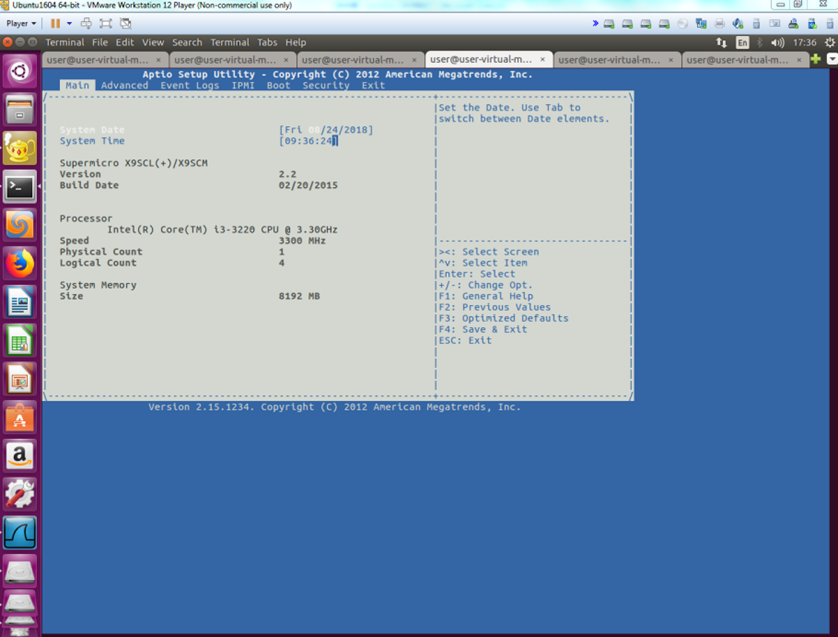Screen dimensions: 838x637
Task: Open Amazon launcher icon
Action: tap(20, 455)
